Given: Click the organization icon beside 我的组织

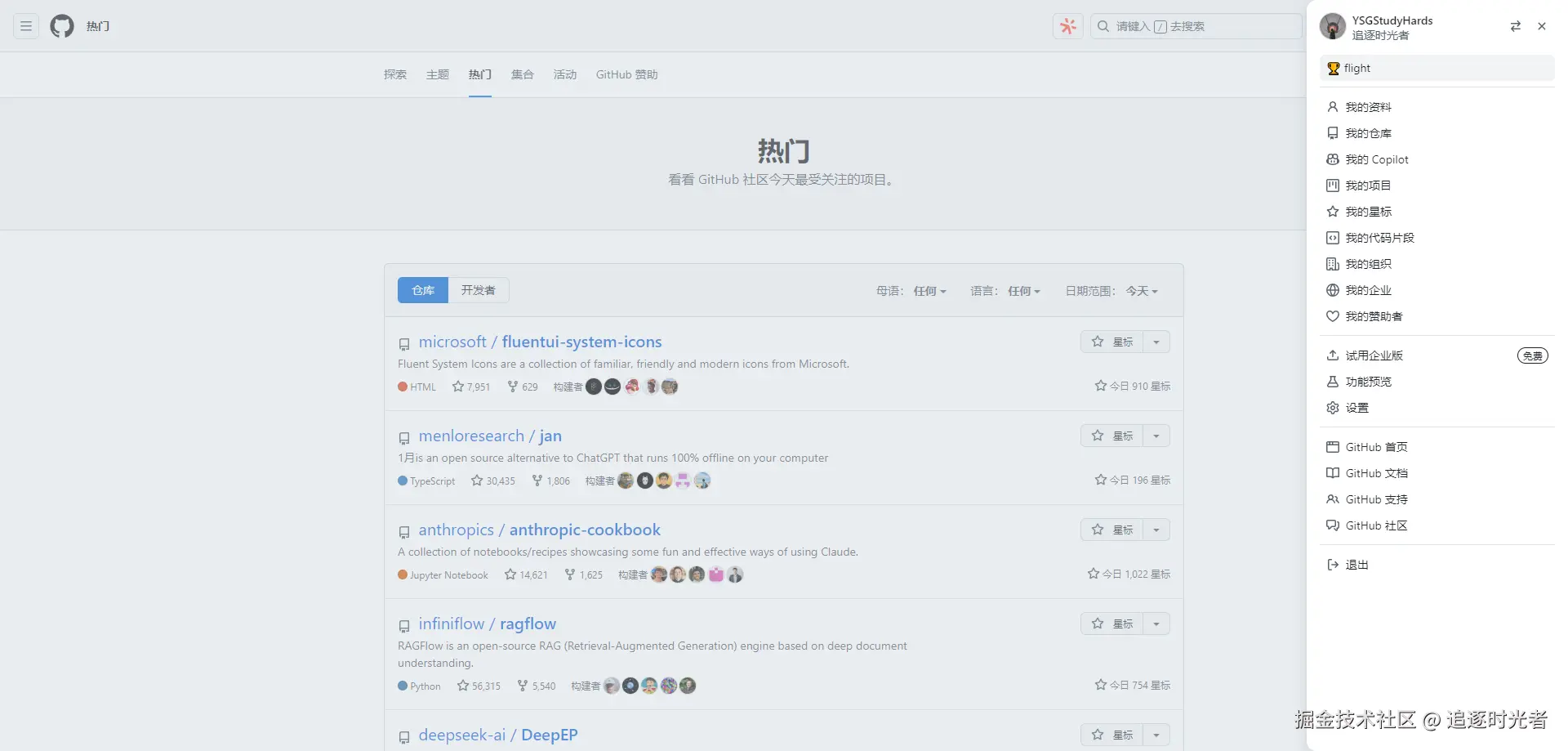Looking at the screenshot, I should (x=1333, y=264).
